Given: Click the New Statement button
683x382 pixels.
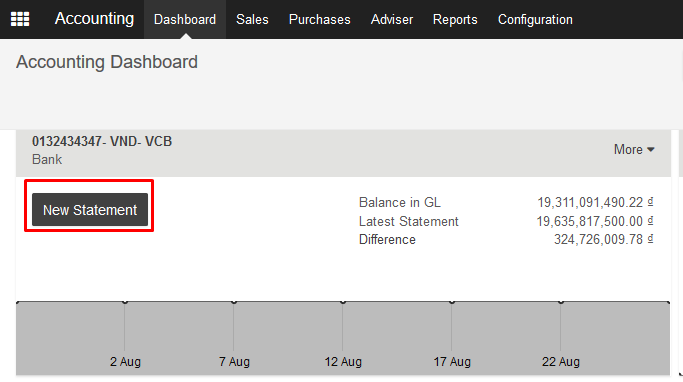Looking at the screenshot, I should pyautogui.click(x=90, y=210).
